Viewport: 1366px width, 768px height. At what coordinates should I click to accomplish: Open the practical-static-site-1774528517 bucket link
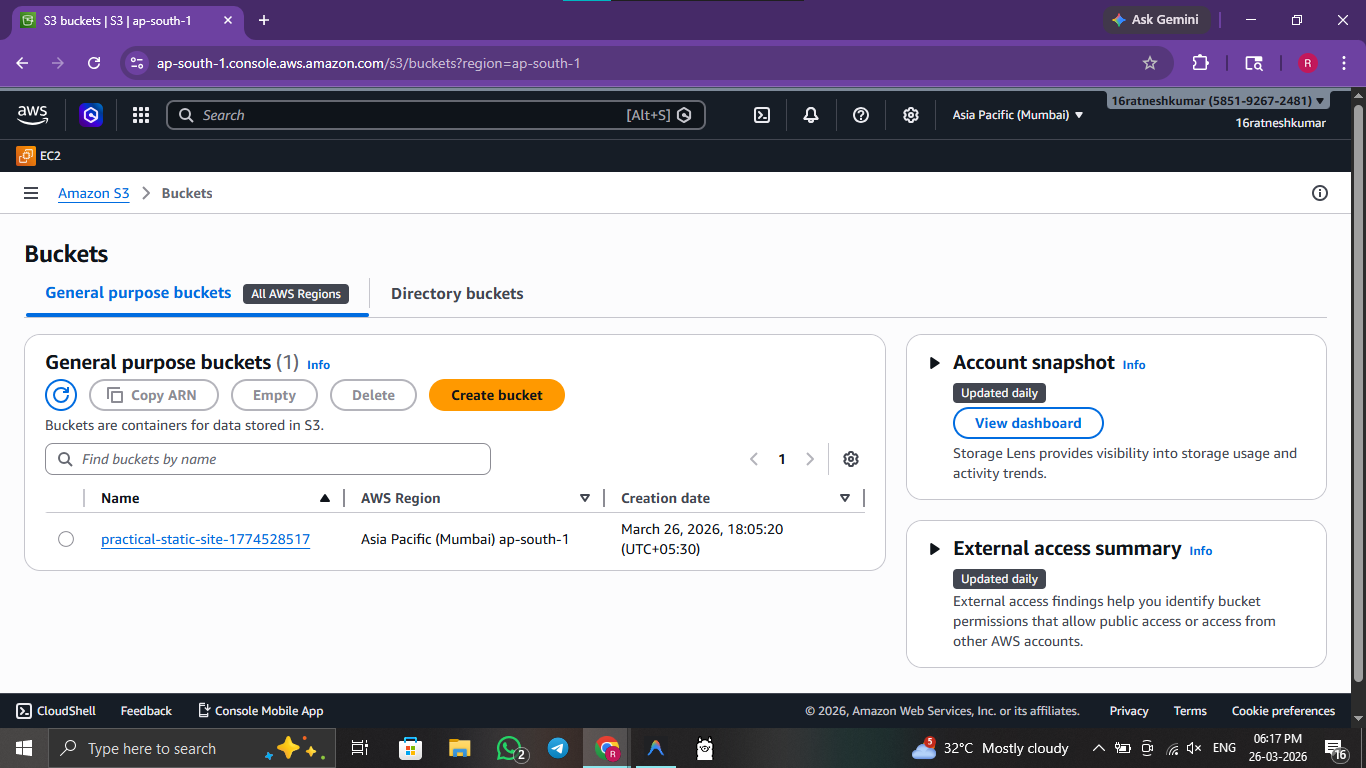pos(205,539)
